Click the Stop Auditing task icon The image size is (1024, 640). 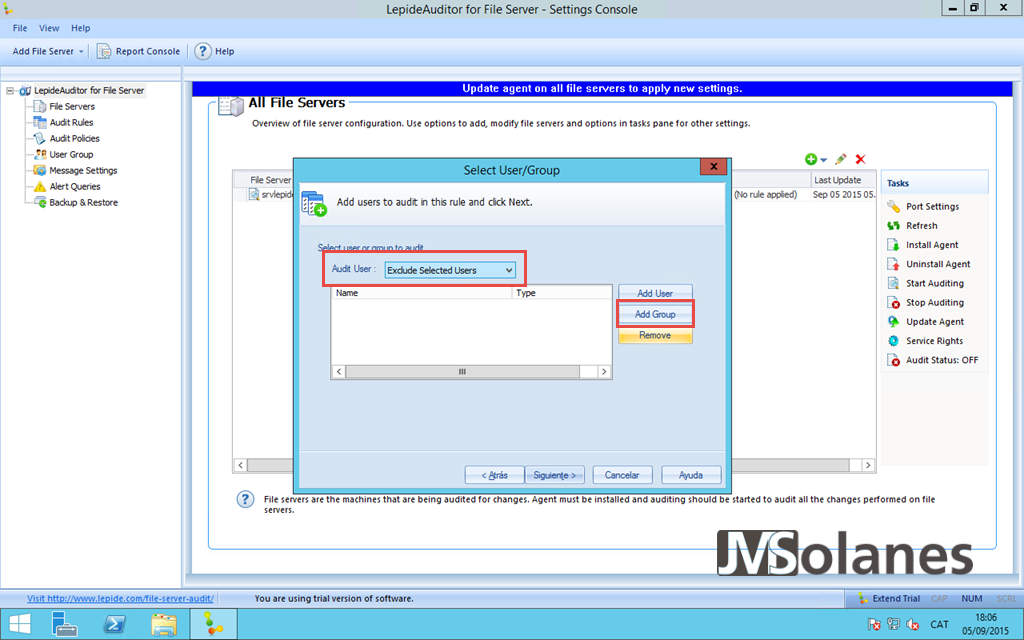click(893, 302)
